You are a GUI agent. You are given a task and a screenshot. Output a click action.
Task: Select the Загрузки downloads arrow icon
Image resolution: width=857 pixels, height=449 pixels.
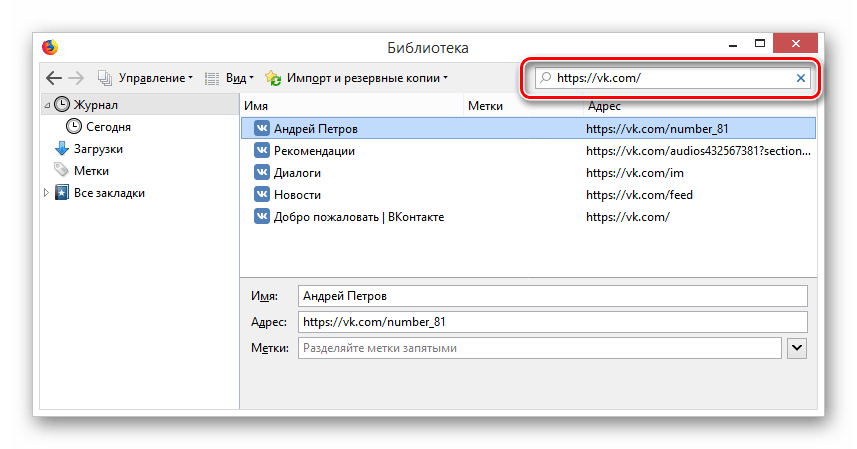click(62, 149)
